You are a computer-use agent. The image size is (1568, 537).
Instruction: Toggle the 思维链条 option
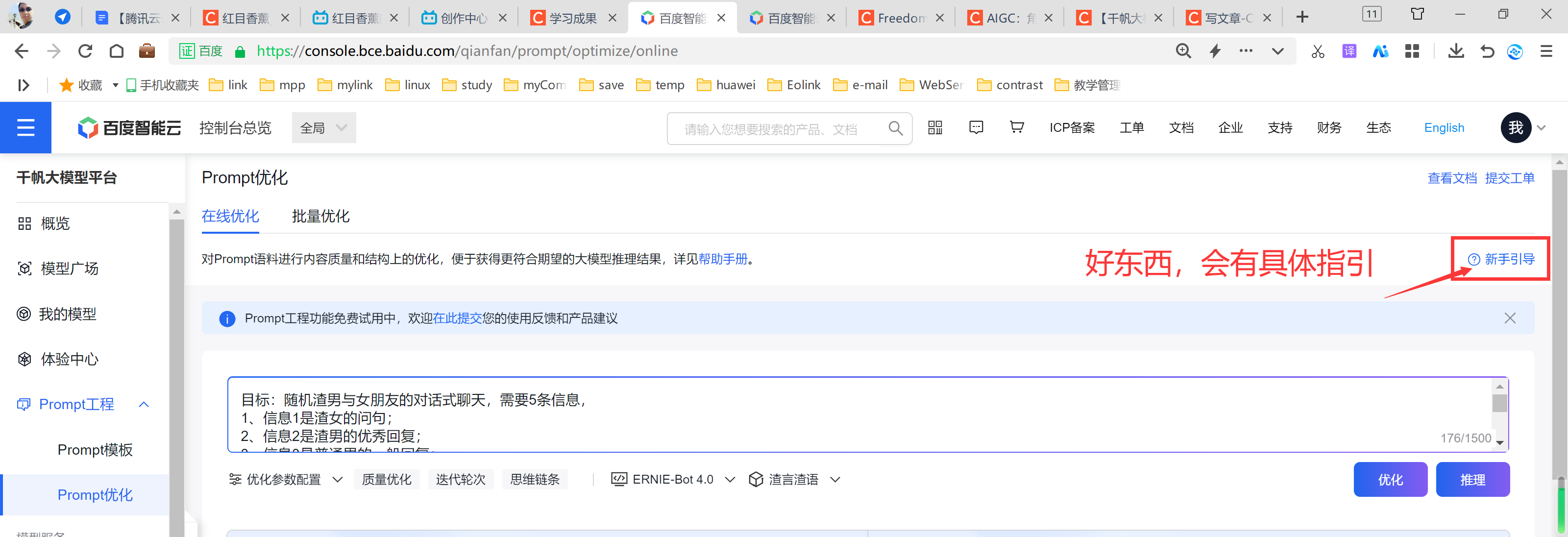(535, 480)
